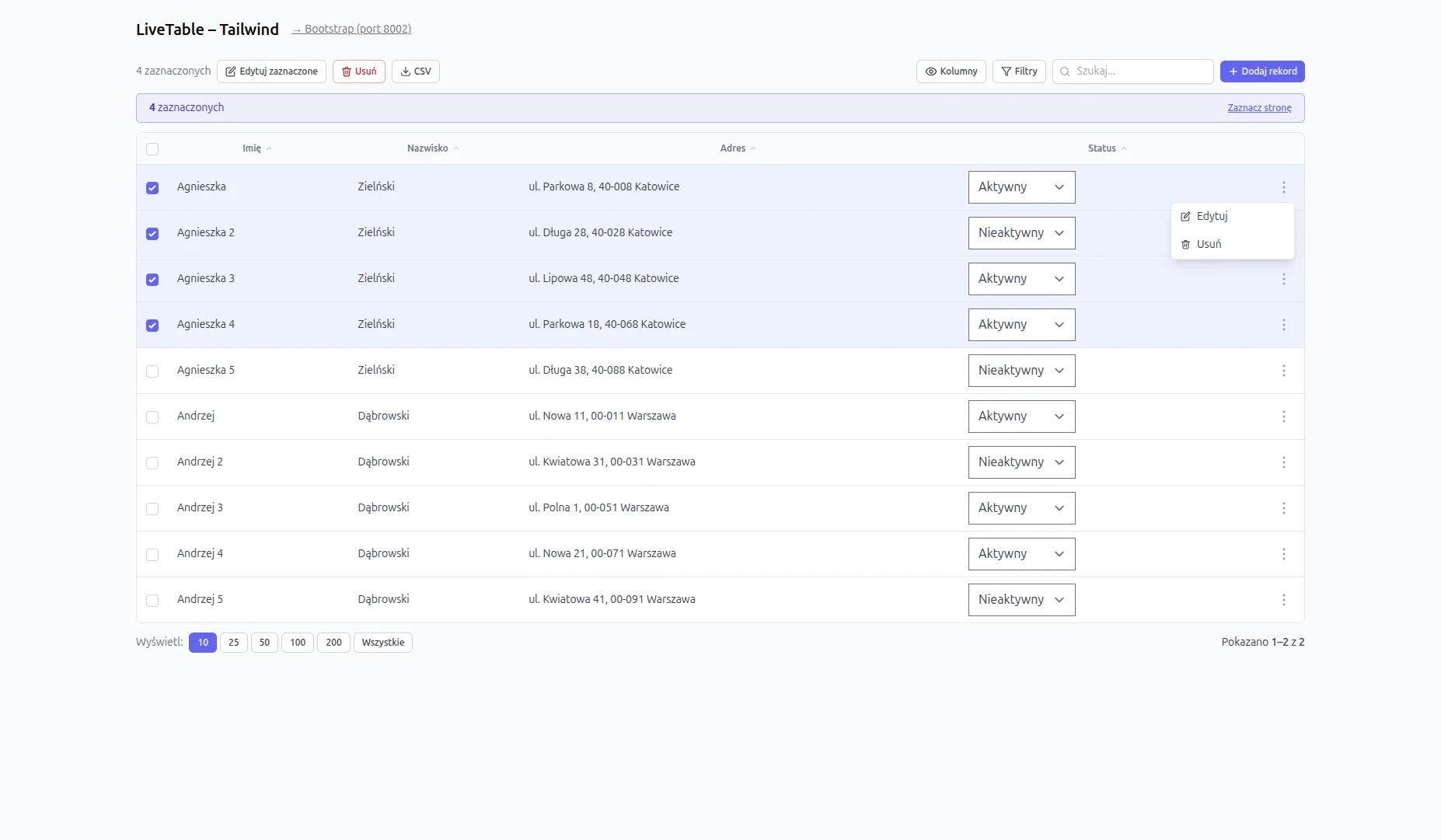Viewport: 1441px width, 840px height.
Task: Click the CSV export icon
Action: point(405,71)
